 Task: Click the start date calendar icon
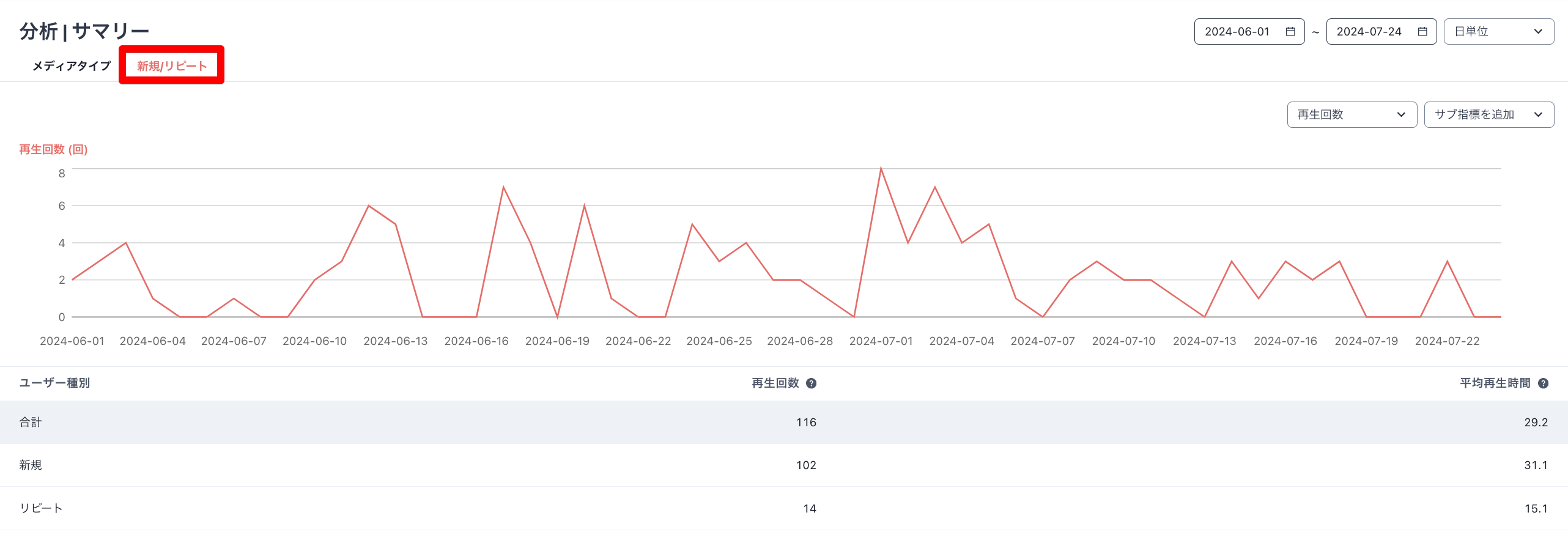pyautogui.click(x=1290, y=32)
